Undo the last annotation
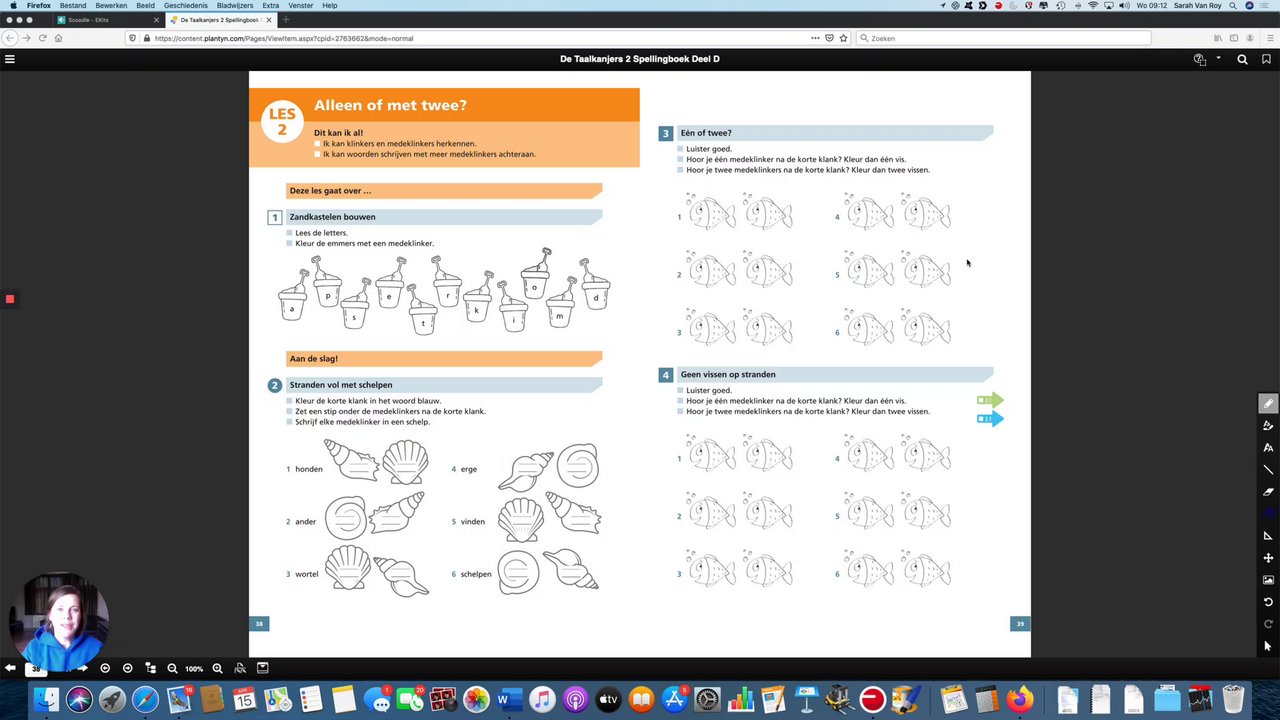 (x=1268, y=602)
